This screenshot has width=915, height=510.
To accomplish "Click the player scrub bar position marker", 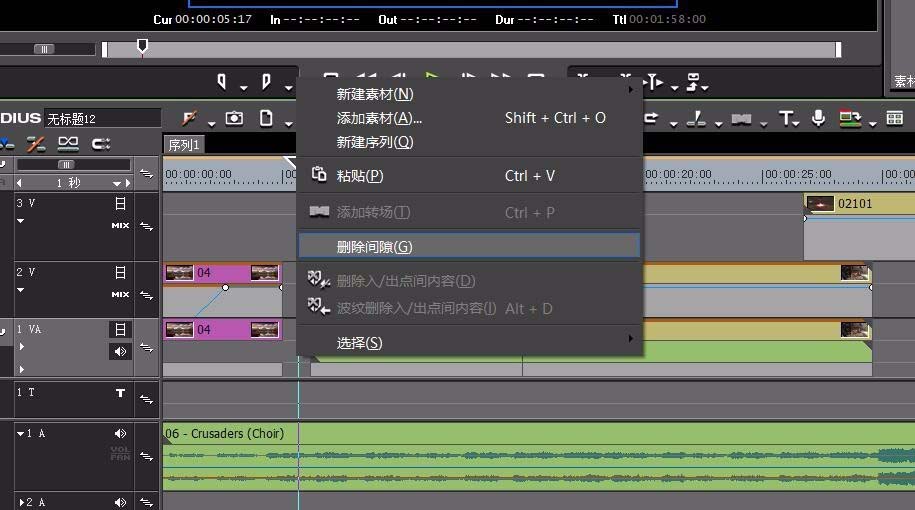I will coord(142,47).
